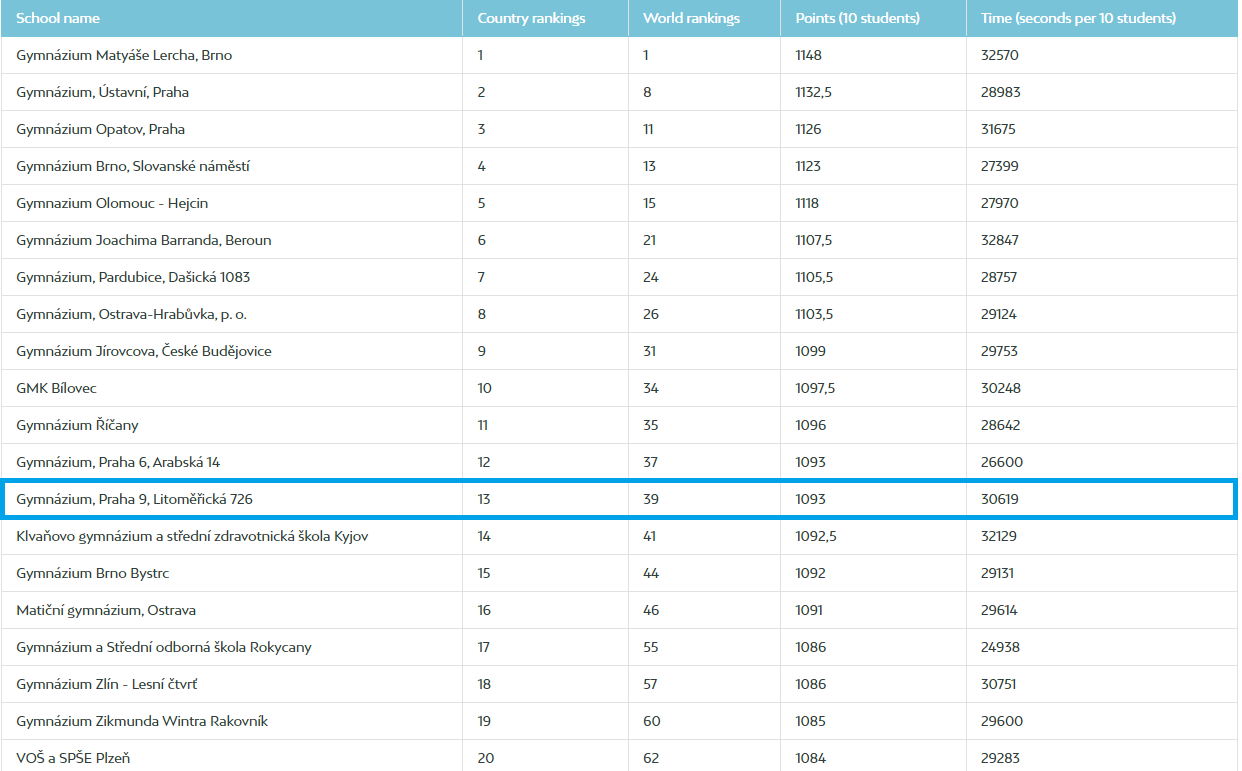This screenshot has height=771, width=1242.
Task: Select Gymnázium Joachima Barranda, Beroun
Action: [143, 240]
